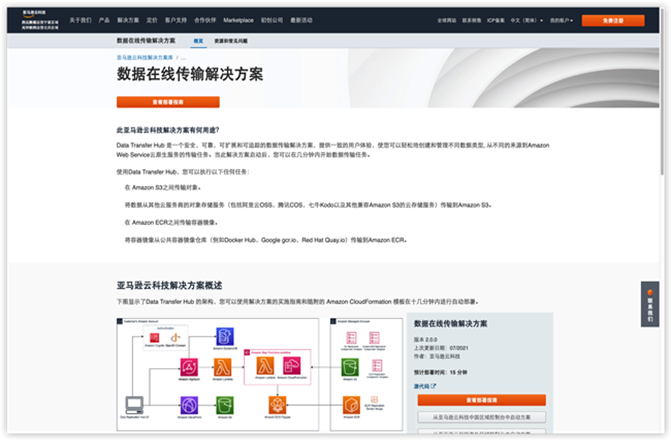This screenshot has height=440, width=671.
Task: Click the Amazon Web Services logo in header
Action: [40, 20]
